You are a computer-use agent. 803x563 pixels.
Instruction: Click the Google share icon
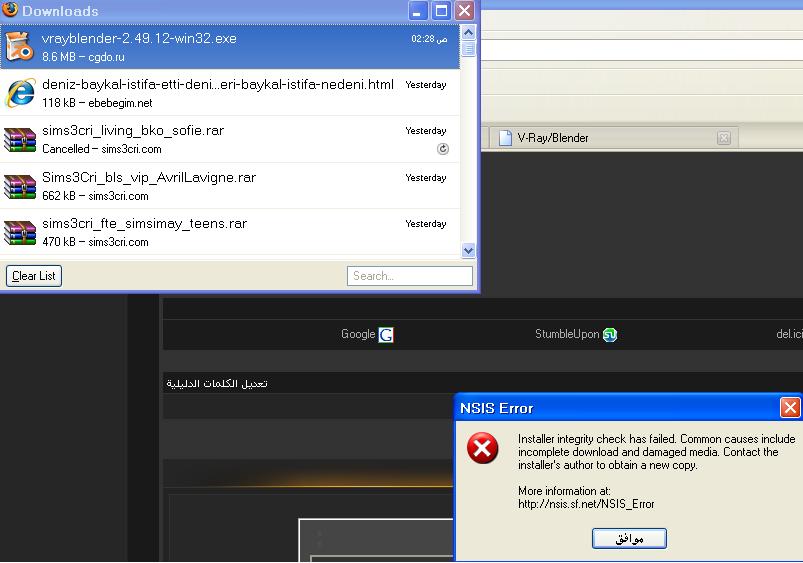pos(386,335)
